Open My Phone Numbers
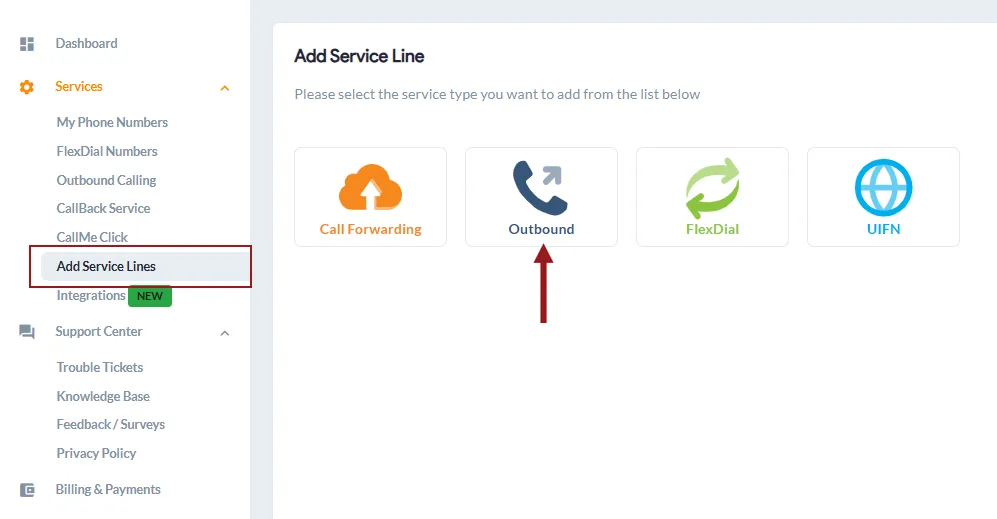Screen dimensions: 997x519 [112, 122]
